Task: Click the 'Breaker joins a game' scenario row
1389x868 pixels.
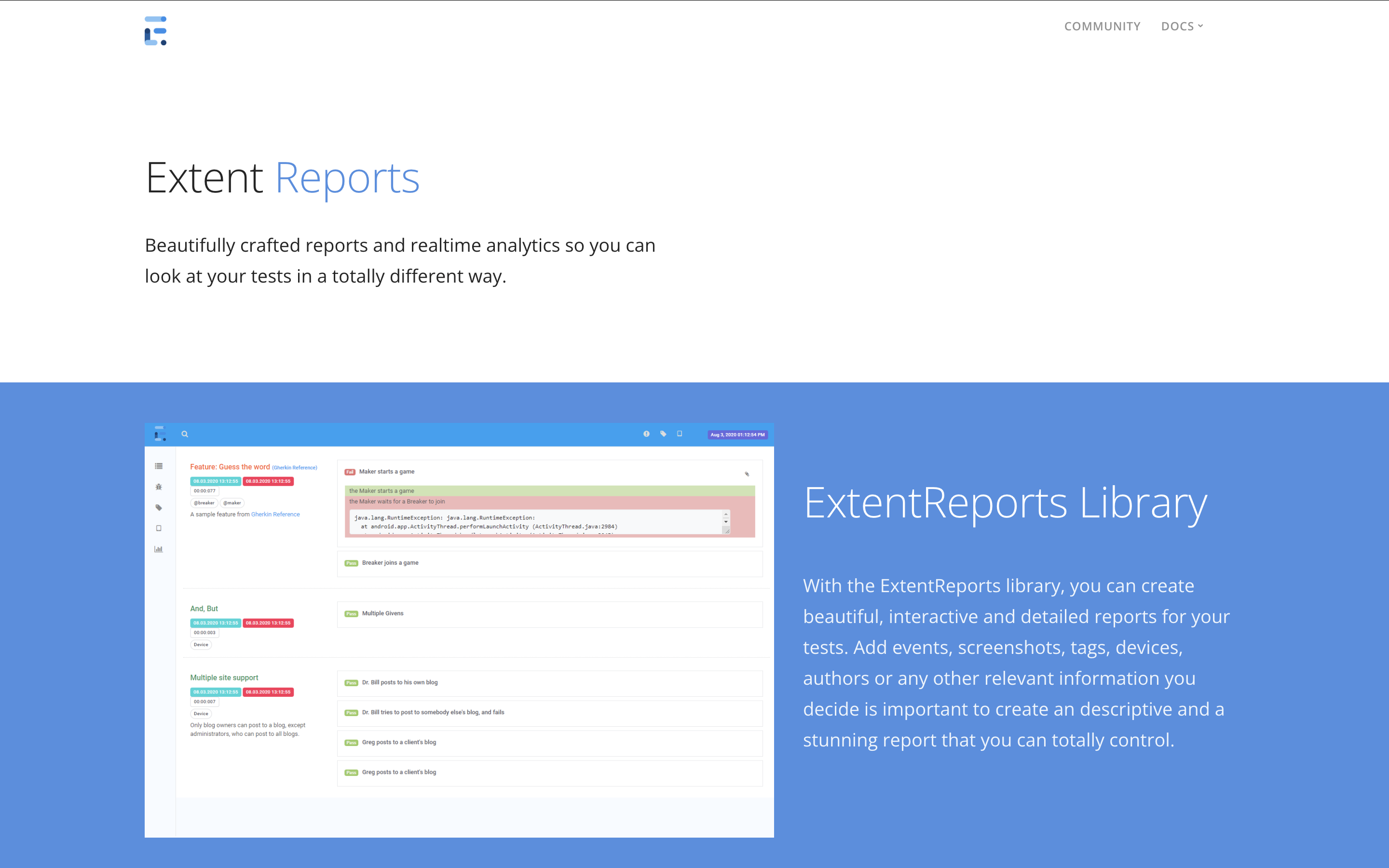Action: 550,563
